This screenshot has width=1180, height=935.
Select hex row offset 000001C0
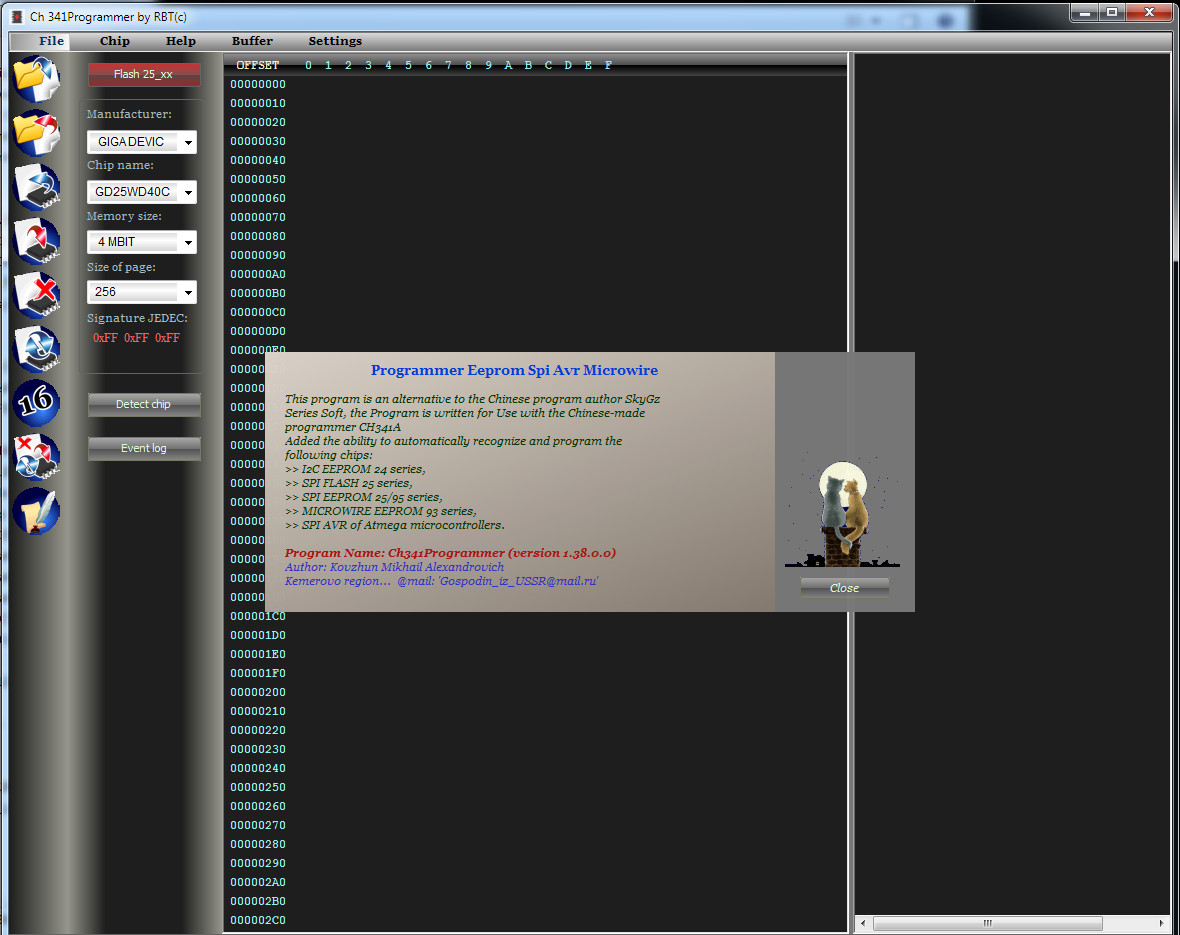(x=258, y=616)
